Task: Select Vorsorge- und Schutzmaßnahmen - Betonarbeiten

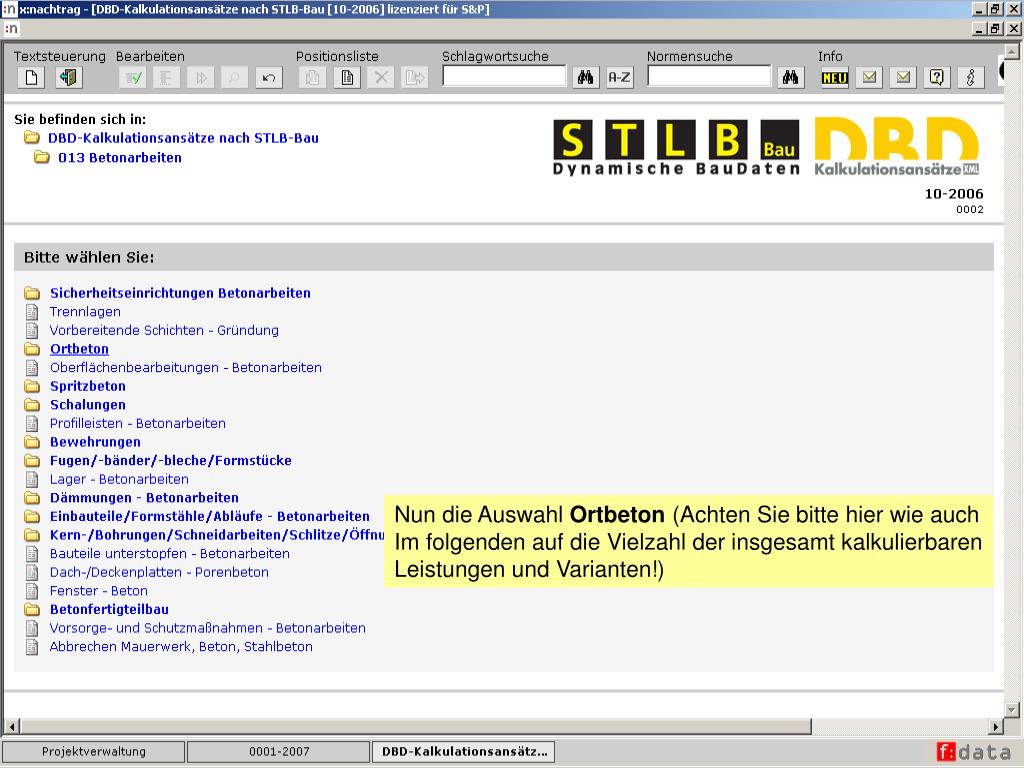Action: click(208, 628)
